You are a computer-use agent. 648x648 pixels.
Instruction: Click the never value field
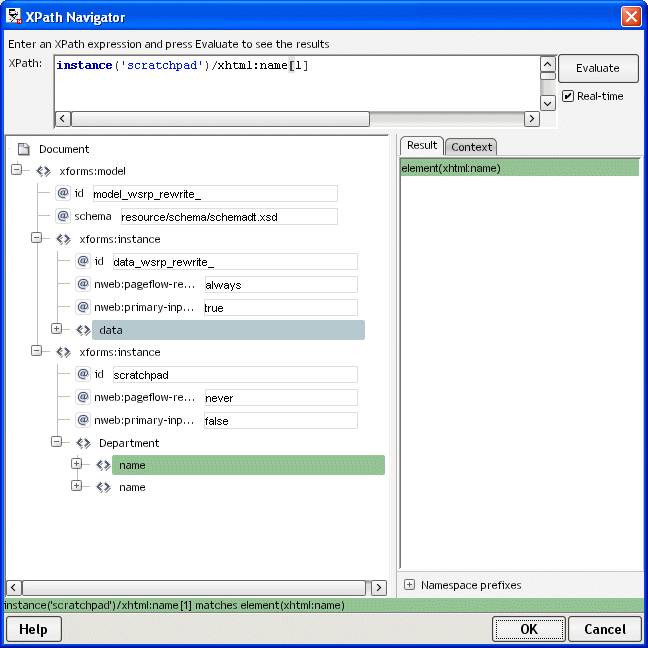[281, 398]
